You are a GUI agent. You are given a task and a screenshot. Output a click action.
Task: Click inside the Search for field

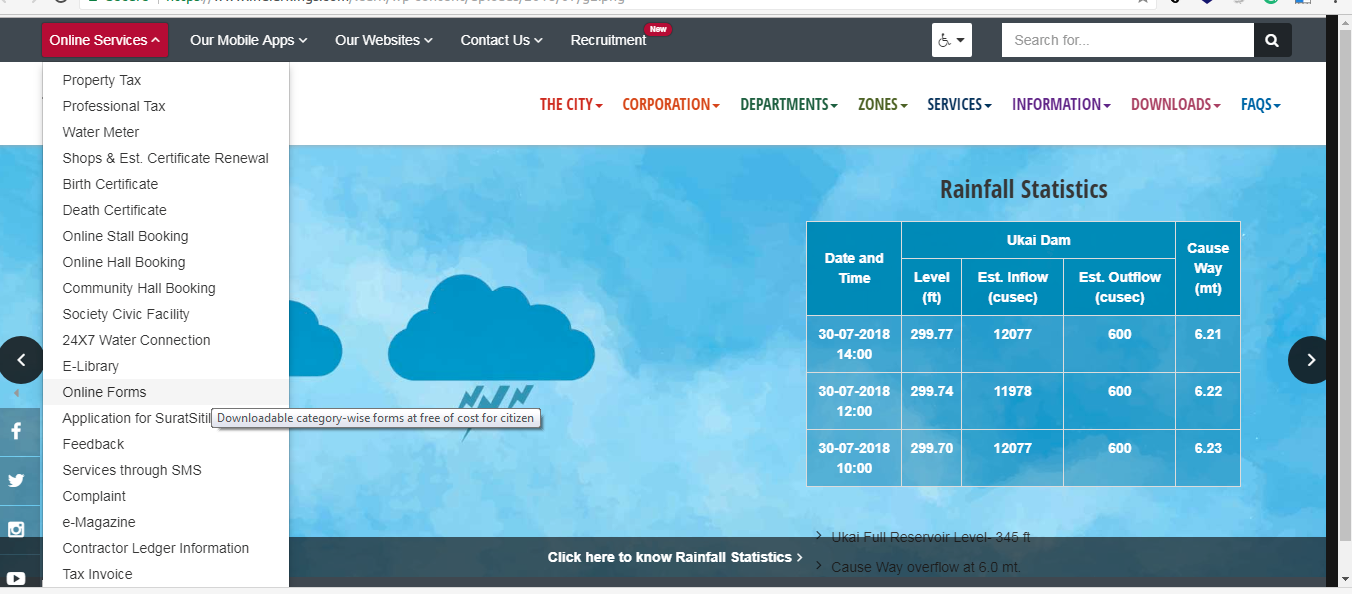pyautogui.click(x=1127, y=40)
